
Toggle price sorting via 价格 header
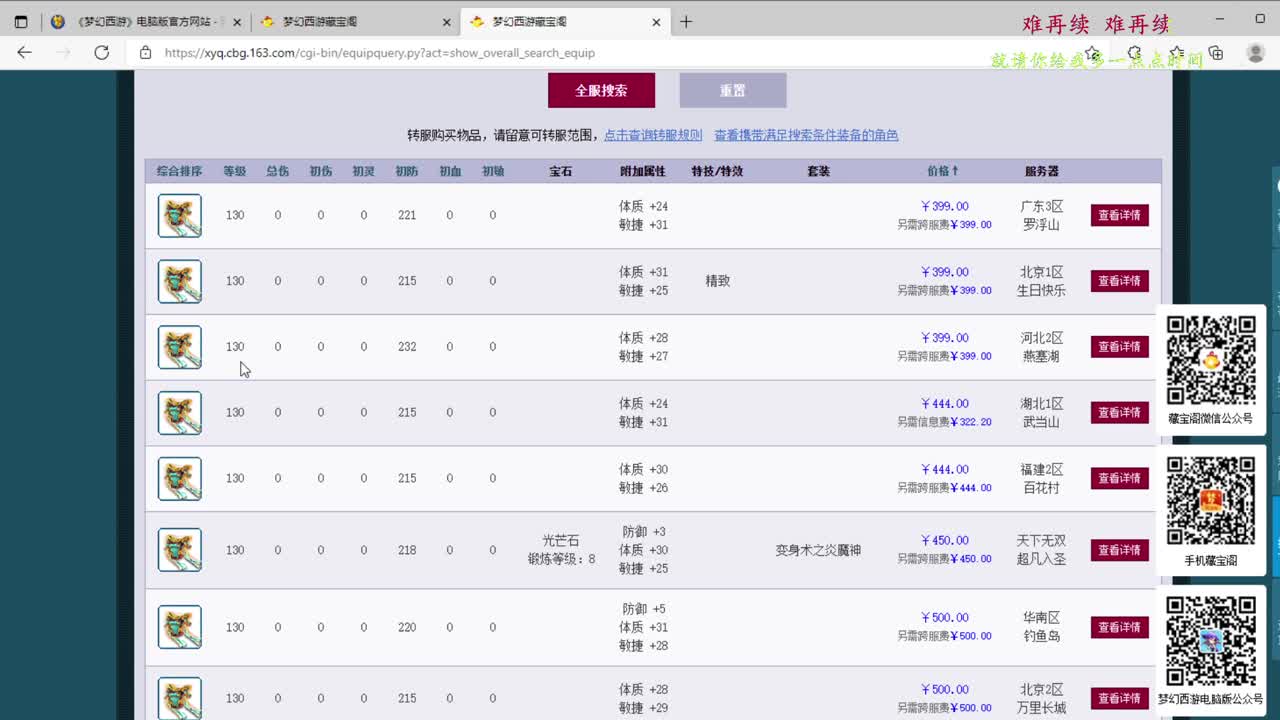(943, 171)
